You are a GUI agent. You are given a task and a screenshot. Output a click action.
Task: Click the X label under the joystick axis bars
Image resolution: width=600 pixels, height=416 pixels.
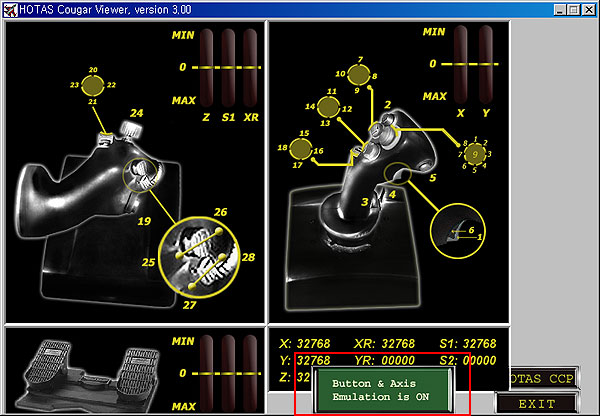[x=461, y=113]
